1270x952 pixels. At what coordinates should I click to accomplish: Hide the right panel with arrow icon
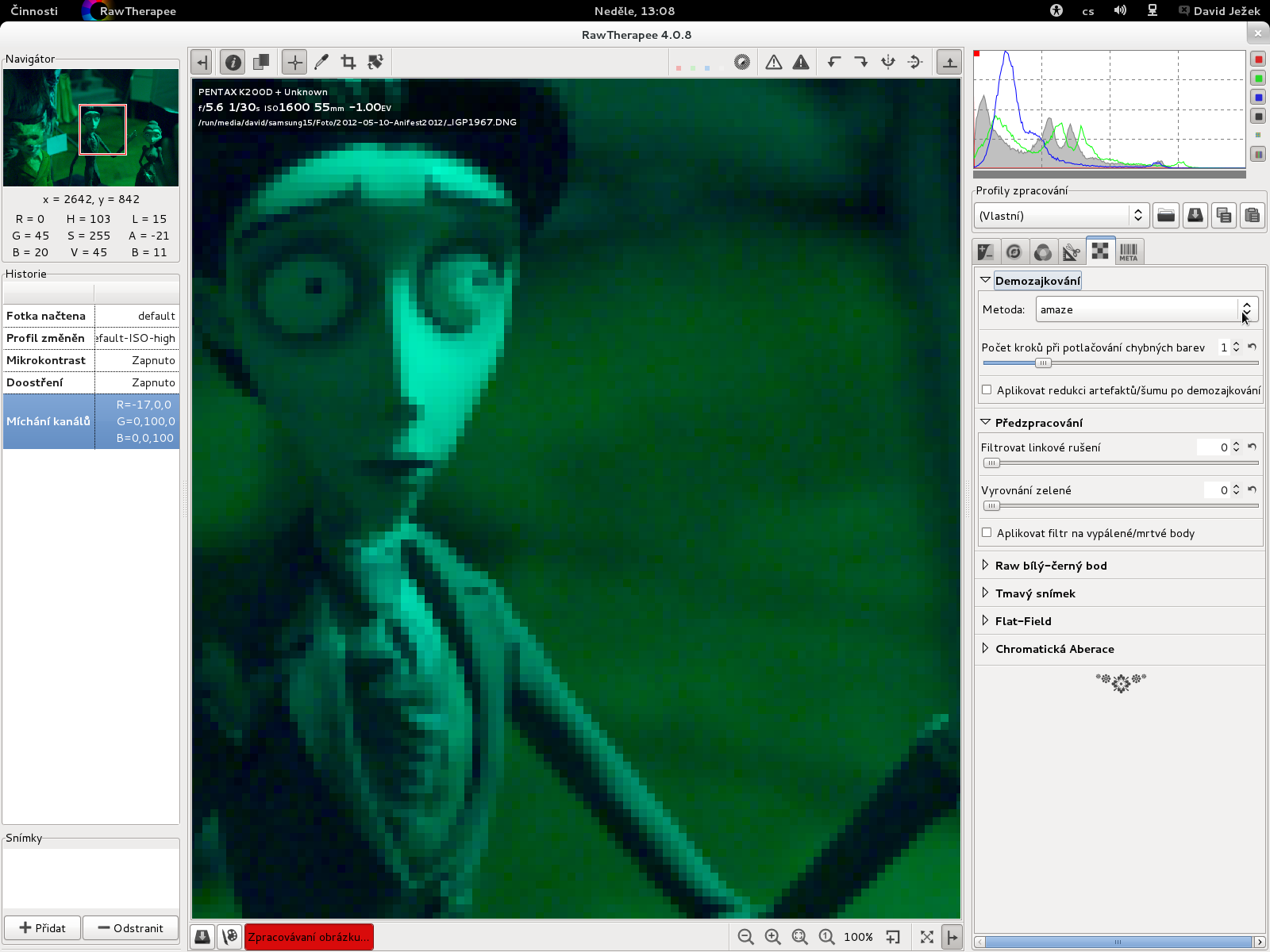(x=952, y=937)
